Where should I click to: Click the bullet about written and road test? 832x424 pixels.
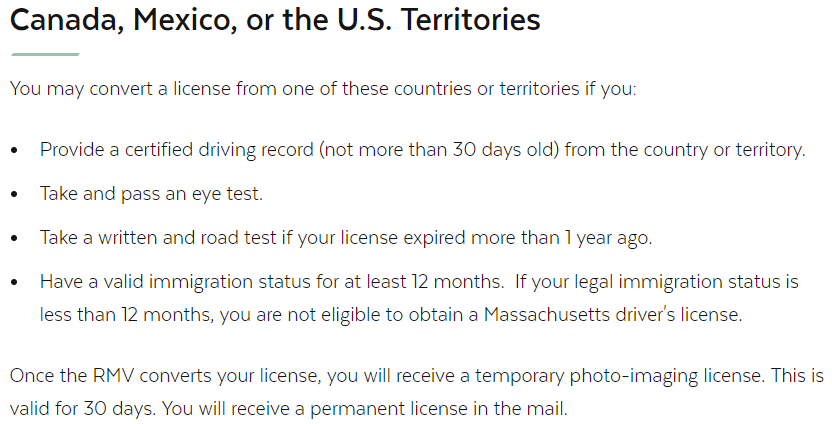[346, 238]
